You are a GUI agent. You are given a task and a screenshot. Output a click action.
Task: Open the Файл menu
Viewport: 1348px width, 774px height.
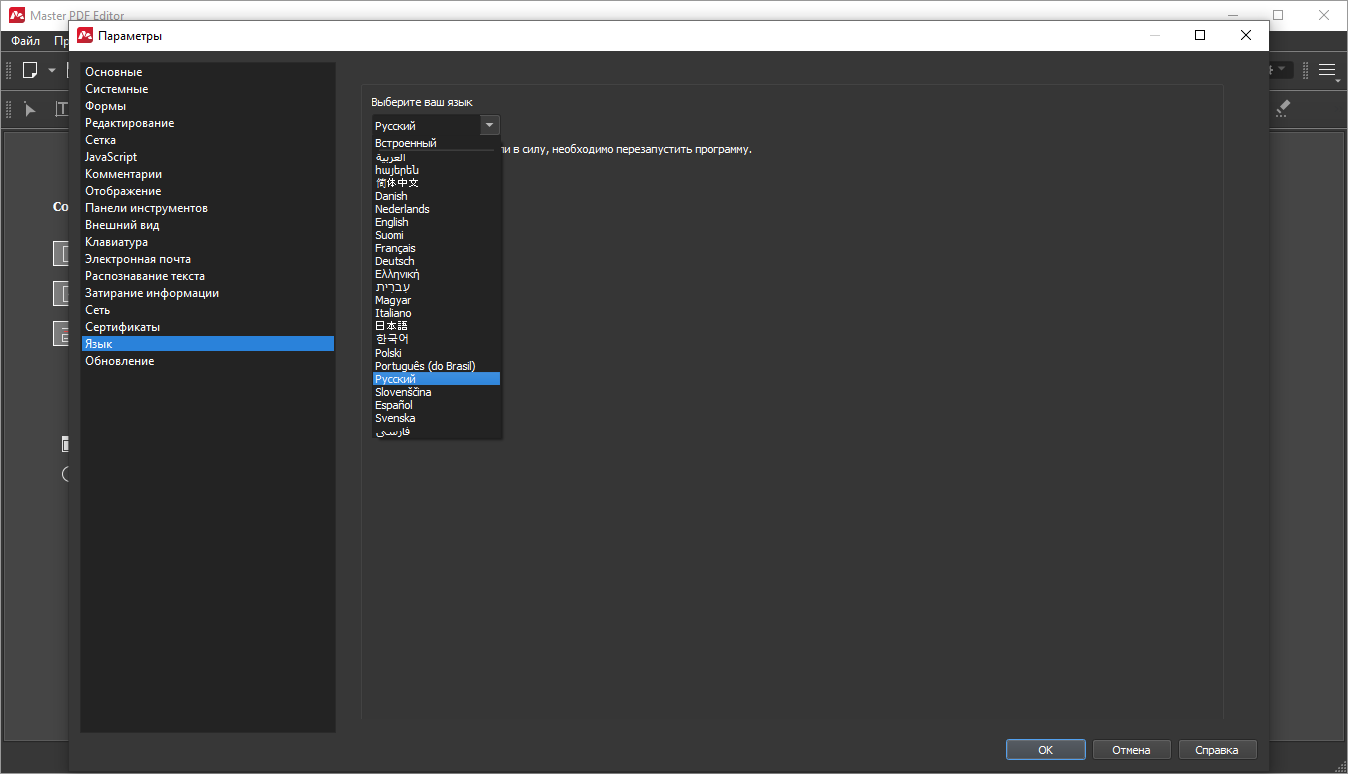click(x=25, y=41)
